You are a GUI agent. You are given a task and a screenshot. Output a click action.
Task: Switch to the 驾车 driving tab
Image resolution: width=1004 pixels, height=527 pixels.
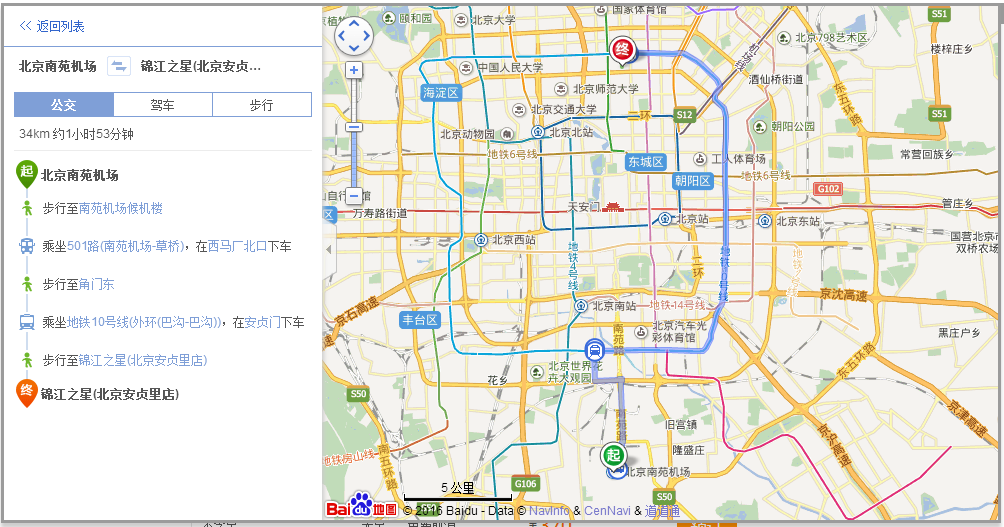tap(162, 105)
